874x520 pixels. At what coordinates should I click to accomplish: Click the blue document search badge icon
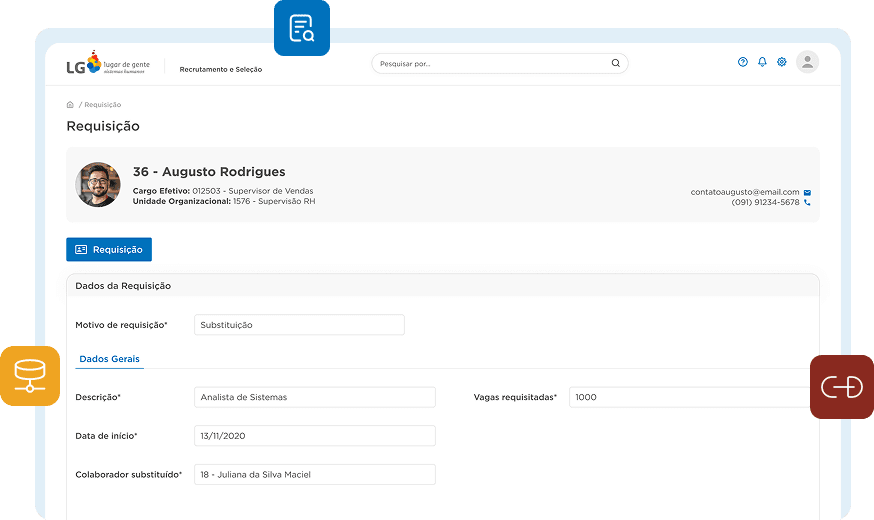click(302, 28)
